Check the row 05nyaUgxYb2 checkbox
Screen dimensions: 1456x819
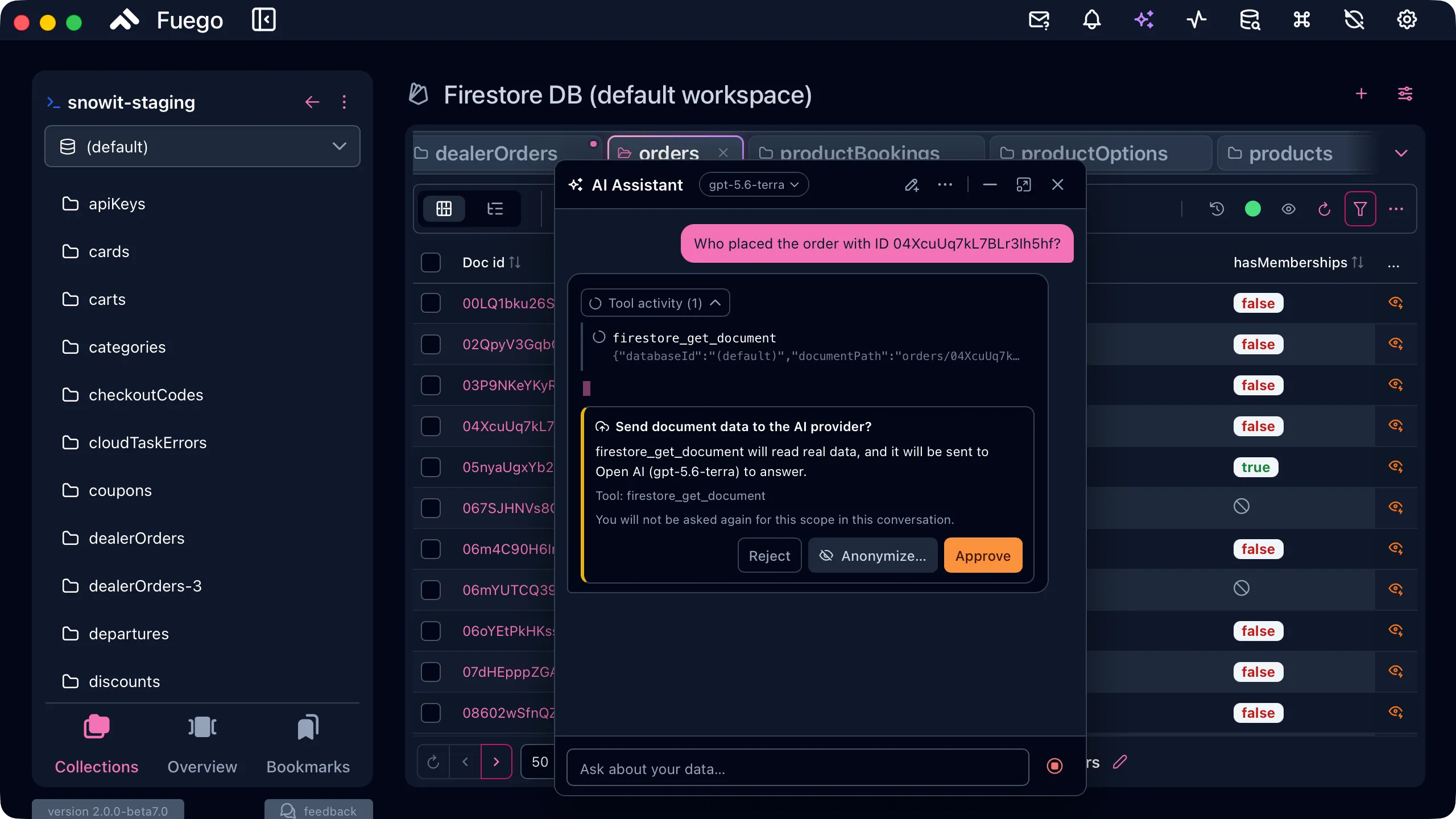(x=431, y=467)
